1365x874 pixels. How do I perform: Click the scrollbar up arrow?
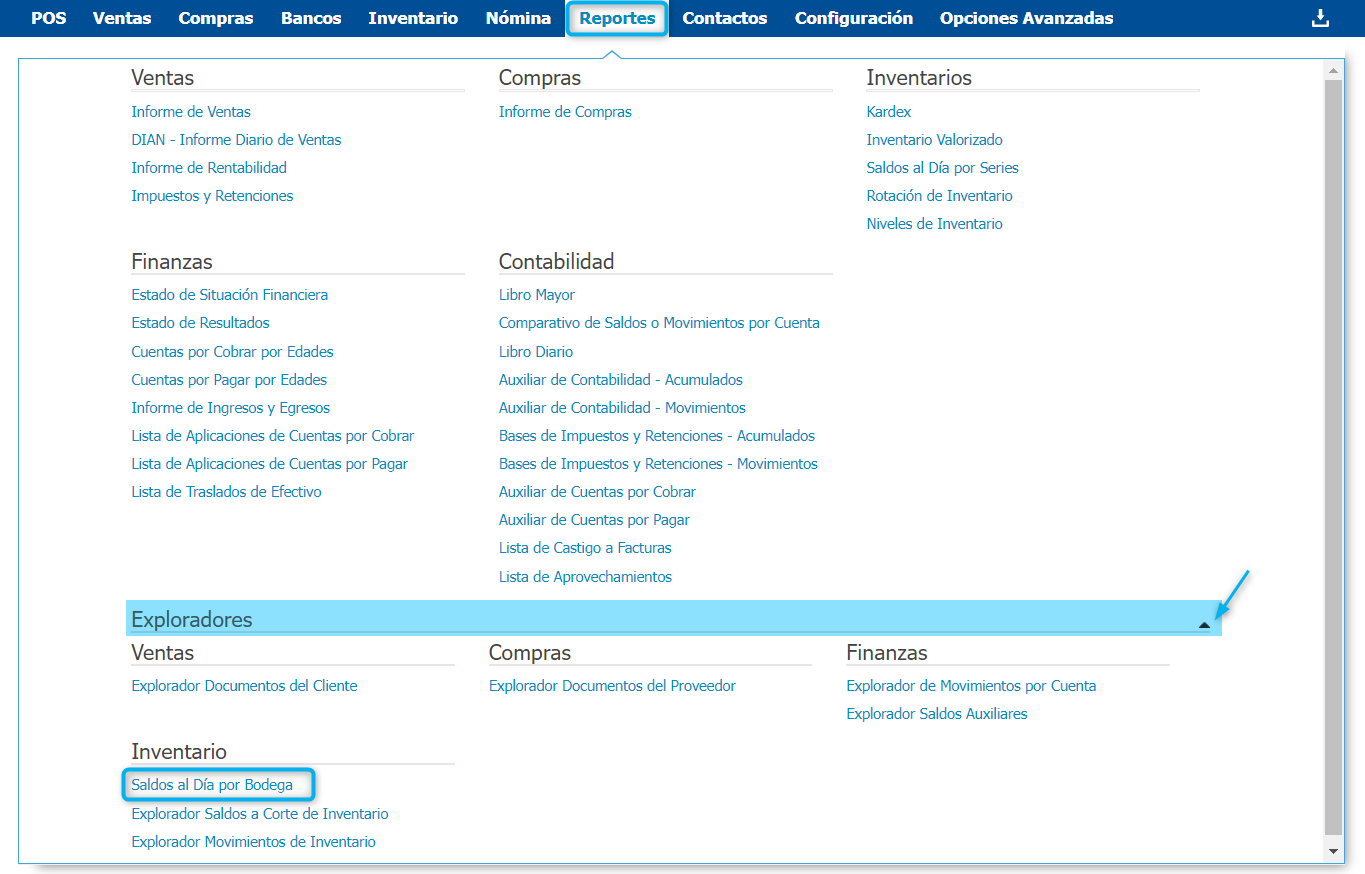pyautogui.click(x=1332, y=70)
